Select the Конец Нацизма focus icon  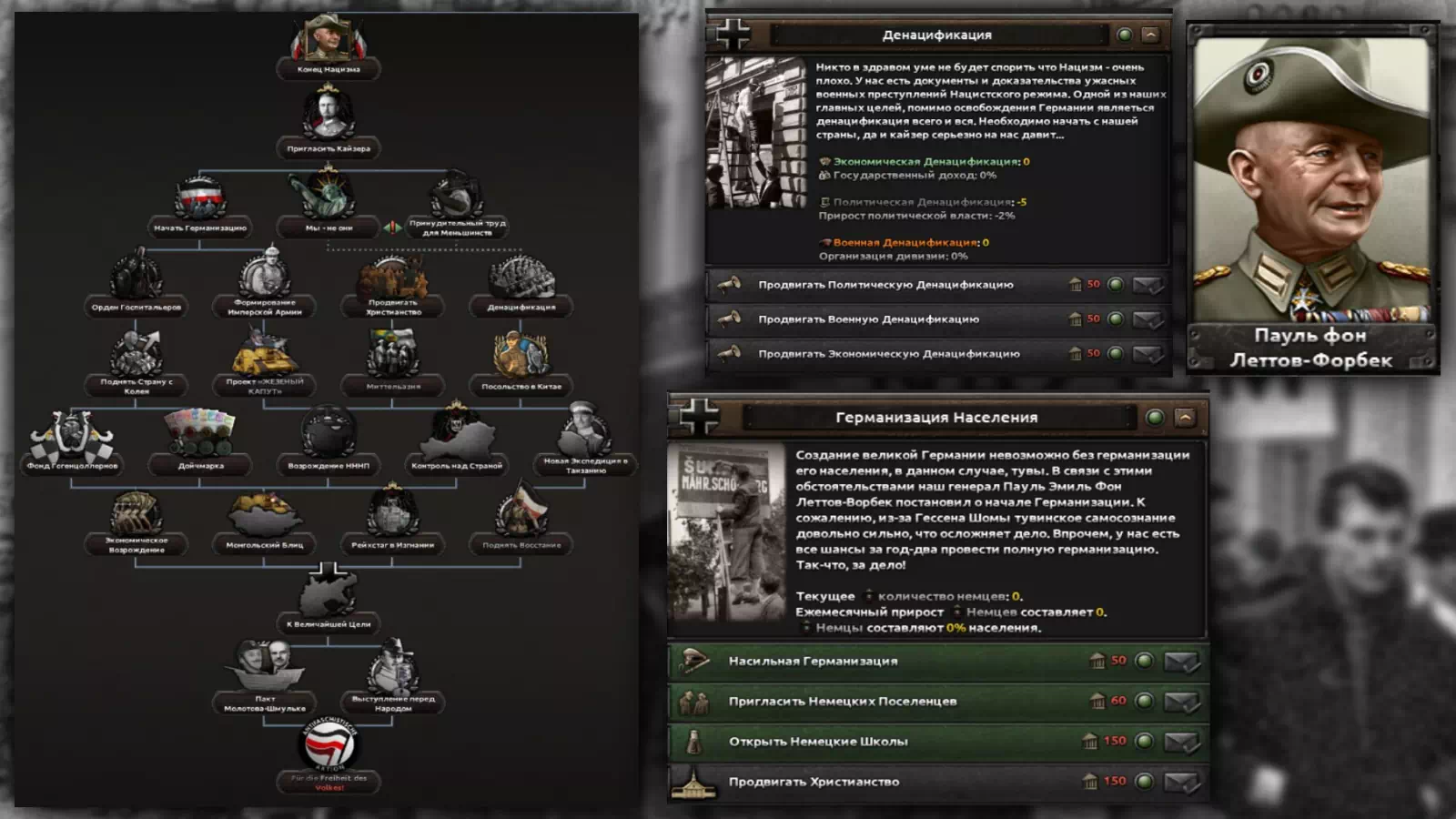(x=329, y=37)
